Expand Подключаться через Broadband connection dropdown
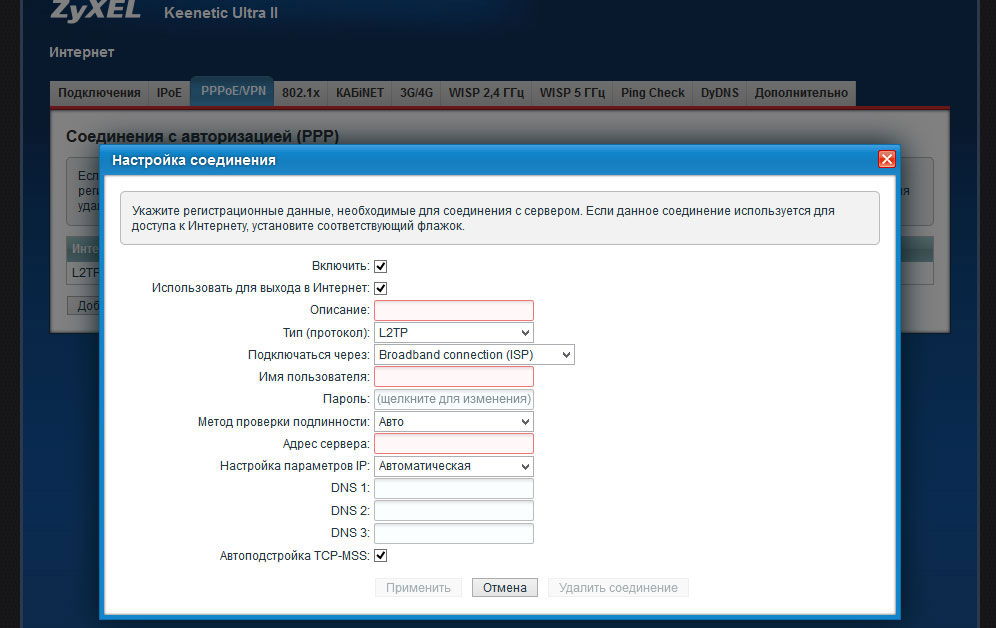 click(474, 355)
